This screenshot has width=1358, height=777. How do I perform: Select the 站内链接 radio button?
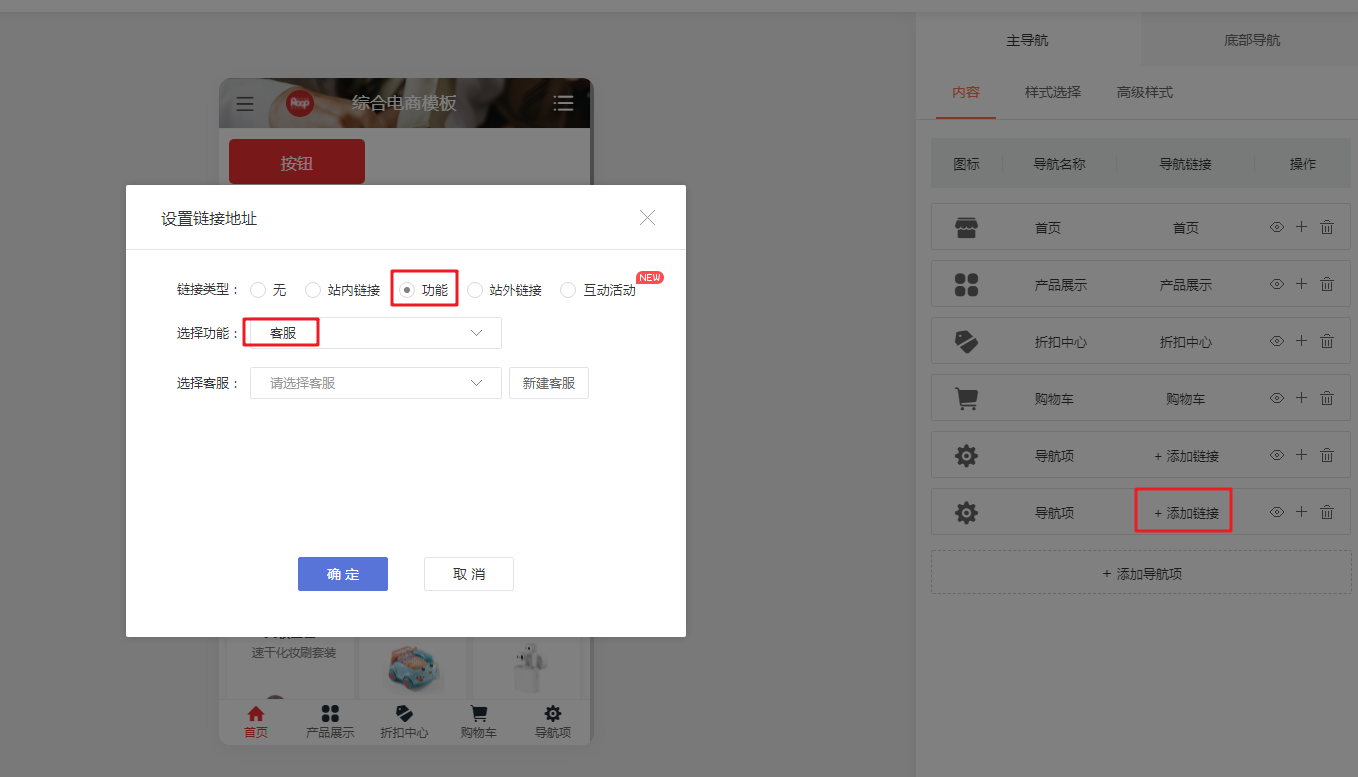tap(313, 290)
